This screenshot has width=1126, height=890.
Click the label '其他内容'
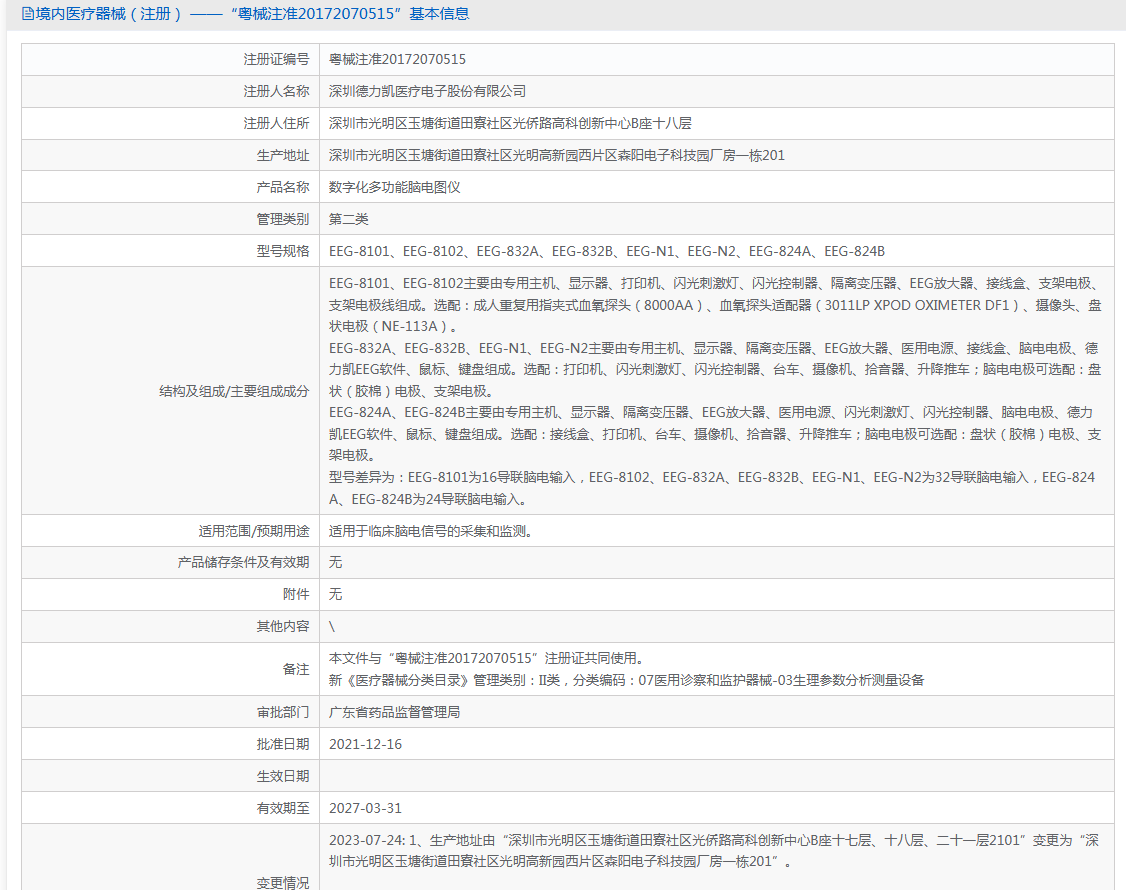coord(283,626)
